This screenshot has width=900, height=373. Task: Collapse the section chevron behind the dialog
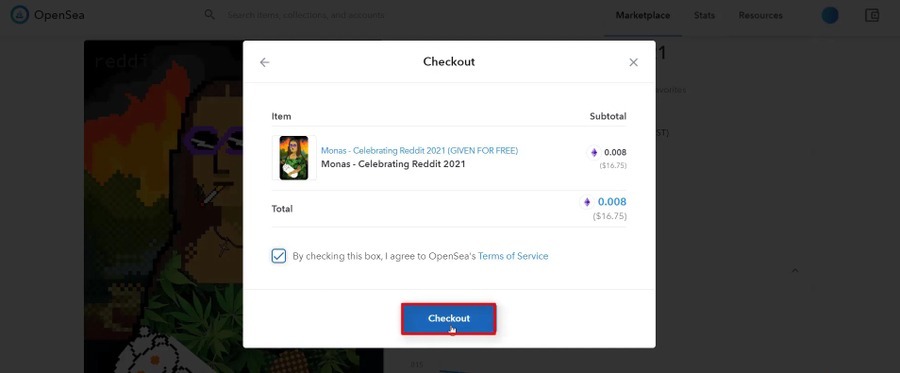coord(795,270)
